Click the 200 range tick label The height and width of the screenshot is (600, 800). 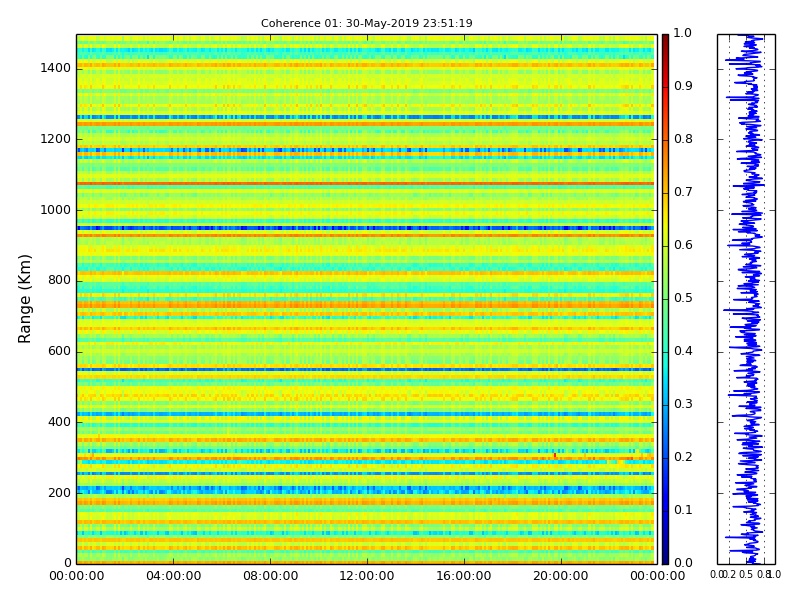(59, 493)
